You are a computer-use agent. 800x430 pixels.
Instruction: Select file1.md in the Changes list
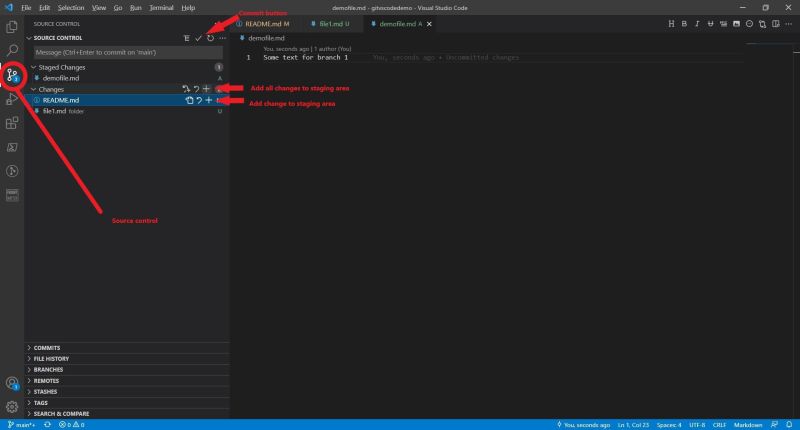(x=127, y=111)
